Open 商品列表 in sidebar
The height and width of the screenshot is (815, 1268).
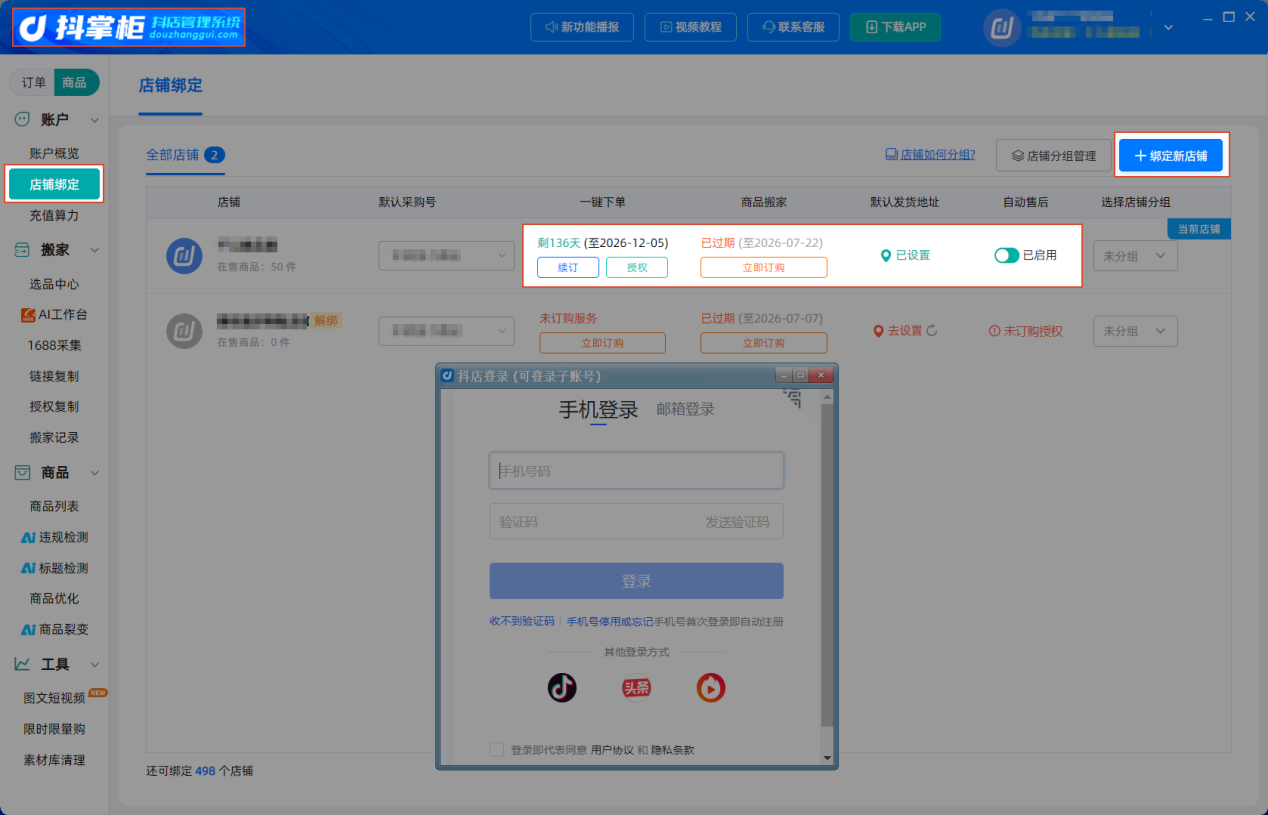[54, 506]
